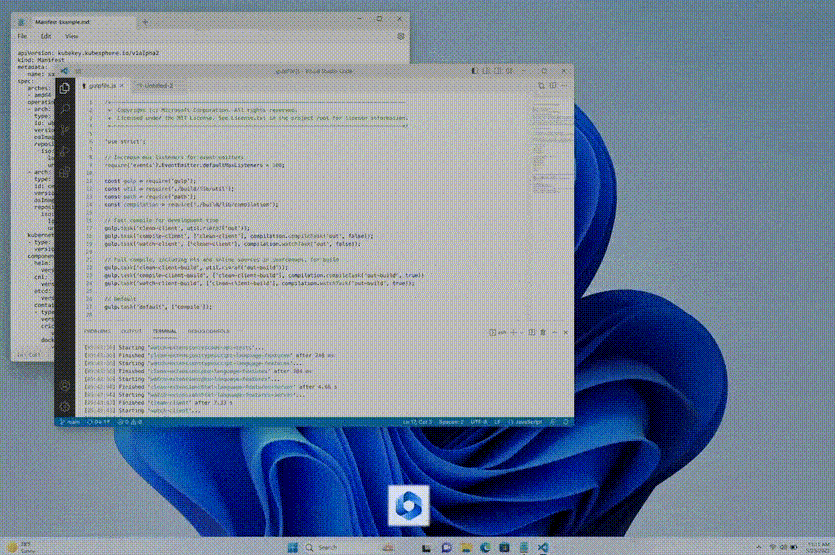Viewport: 835px width, 555px height.
Task: Open Task View on the taskbar
Action: pyautogui.click(x=427, y=548)
